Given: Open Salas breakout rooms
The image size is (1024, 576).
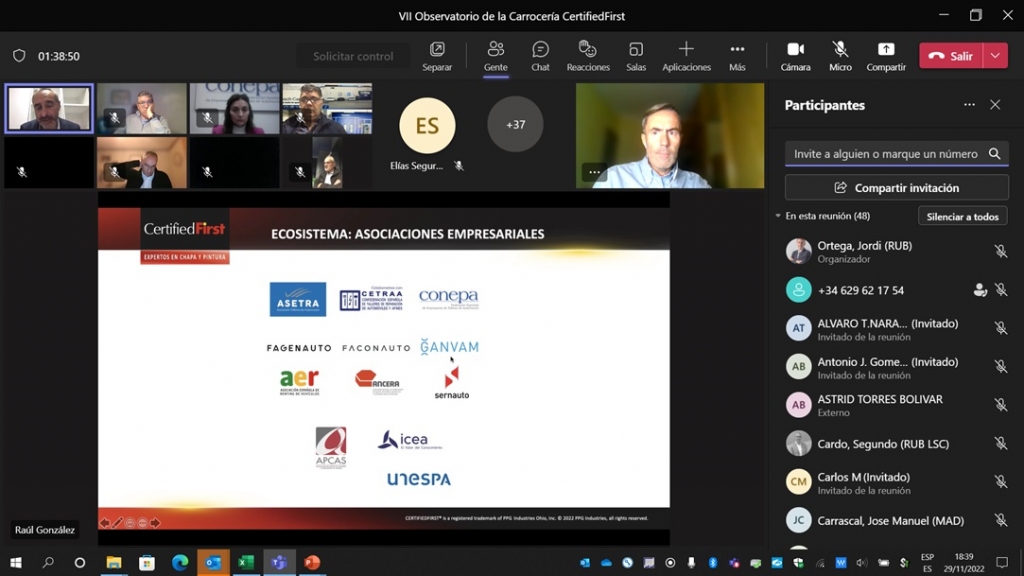Looking at the screenshot, I should coord(636,56).
